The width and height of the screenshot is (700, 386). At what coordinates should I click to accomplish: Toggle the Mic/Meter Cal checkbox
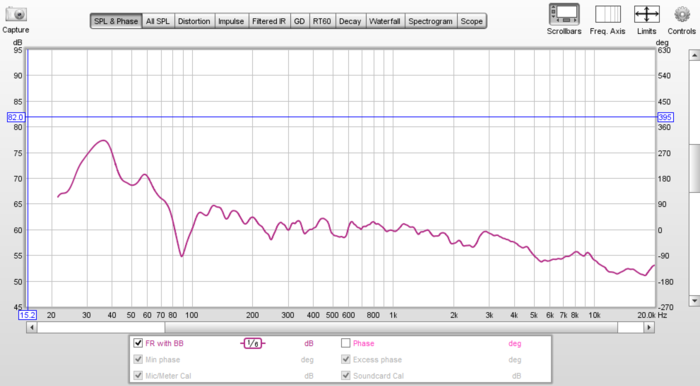click(138, 375)
